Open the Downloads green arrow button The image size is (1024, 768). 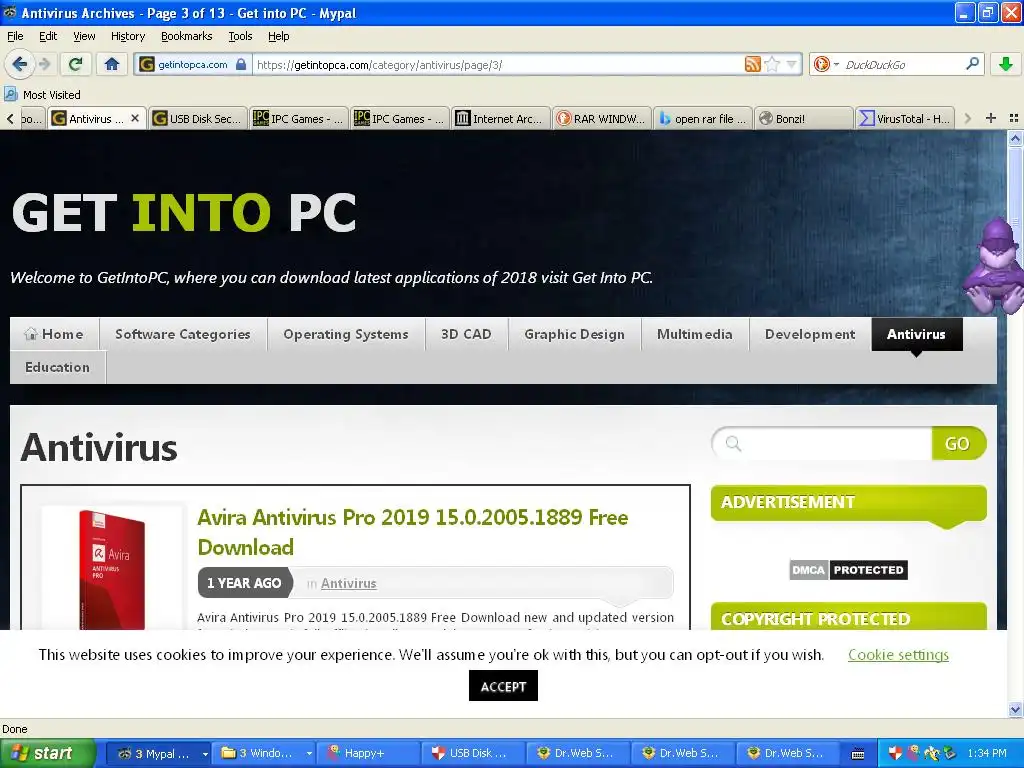1006,64
